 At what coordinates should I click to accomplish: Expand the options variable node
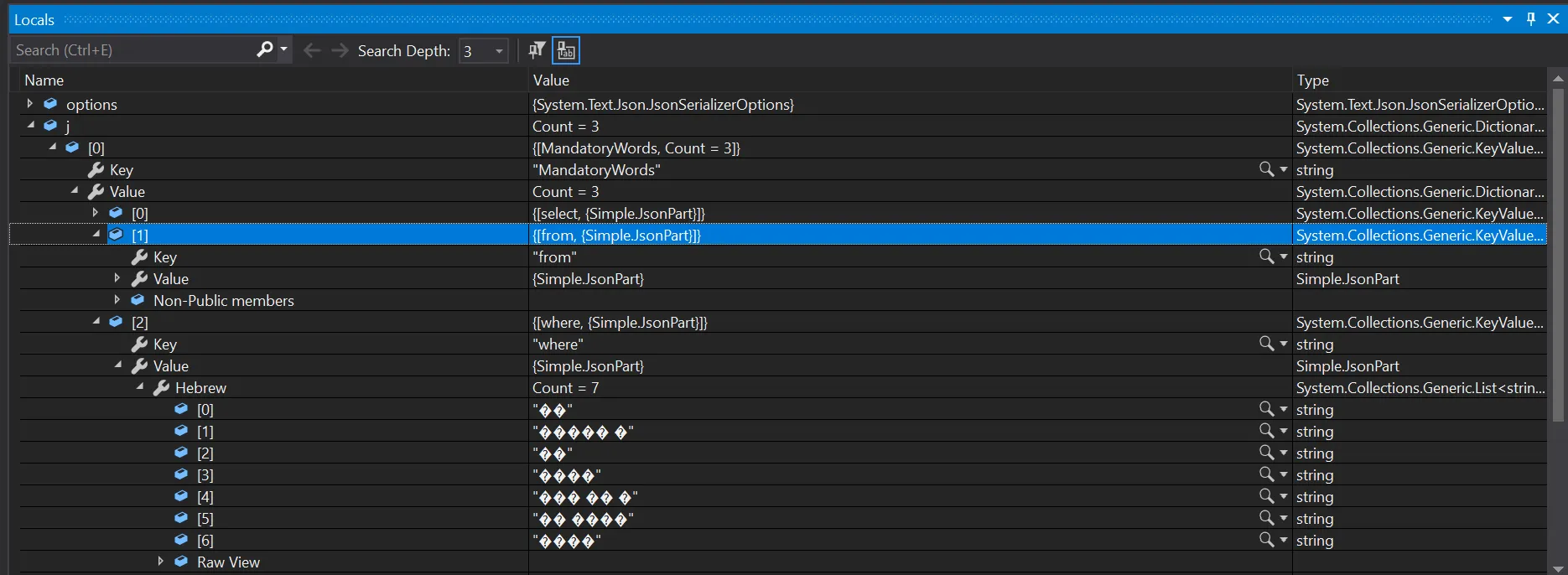(x=30, y=104)
